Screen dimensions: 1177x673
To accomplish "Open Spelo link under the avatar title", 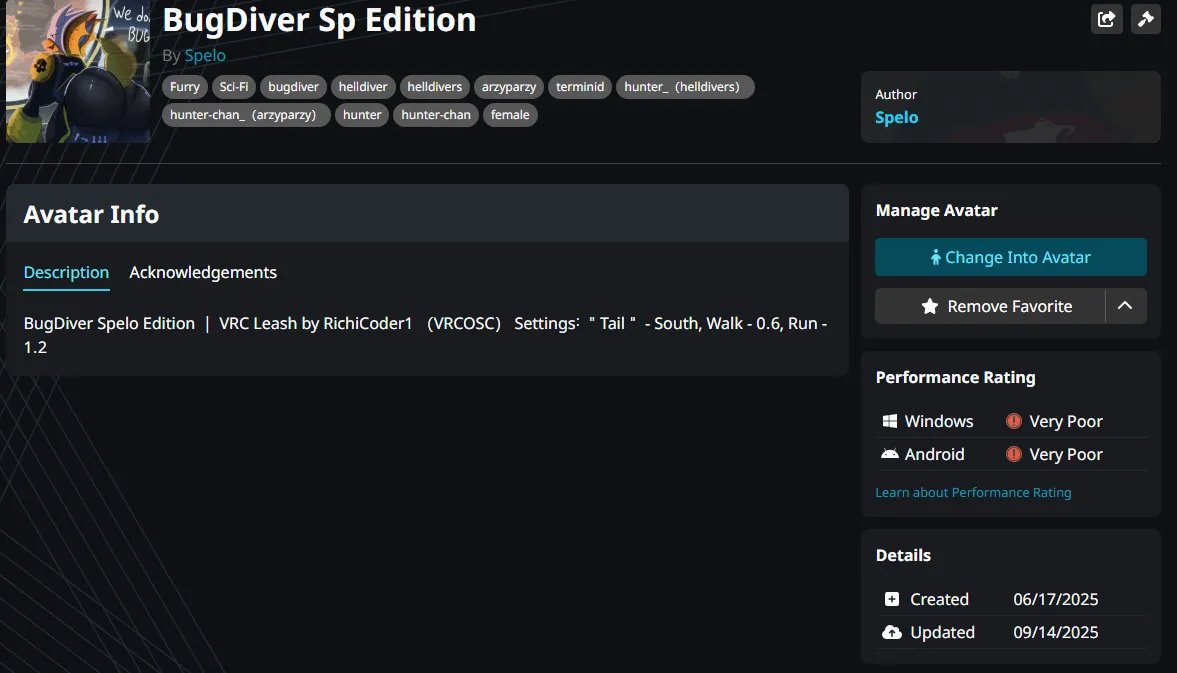I will (x=205, y=56).
